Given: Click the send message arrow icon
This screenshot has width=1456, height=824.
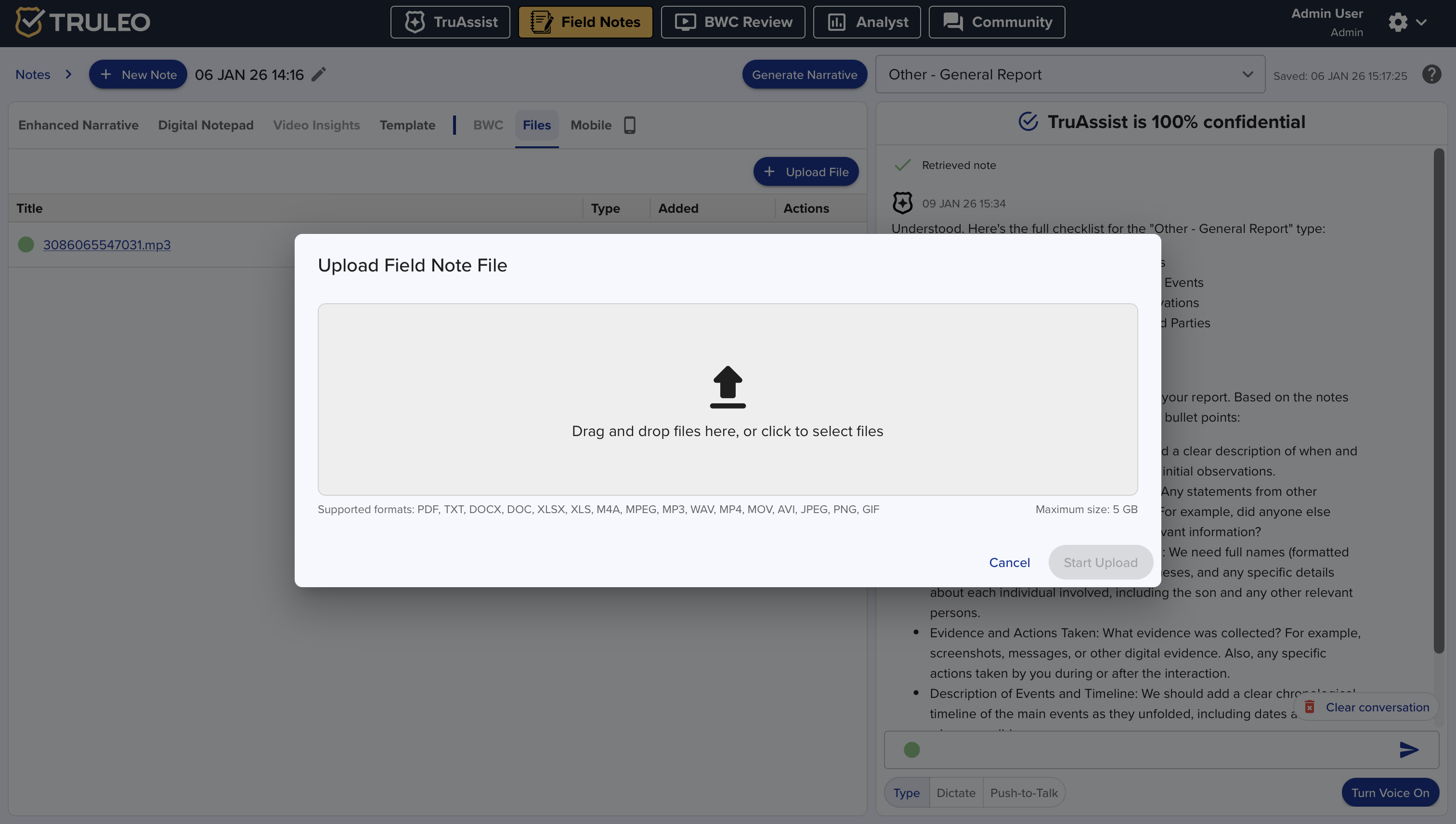Looking at the screenshot, I should point(1408,750).
